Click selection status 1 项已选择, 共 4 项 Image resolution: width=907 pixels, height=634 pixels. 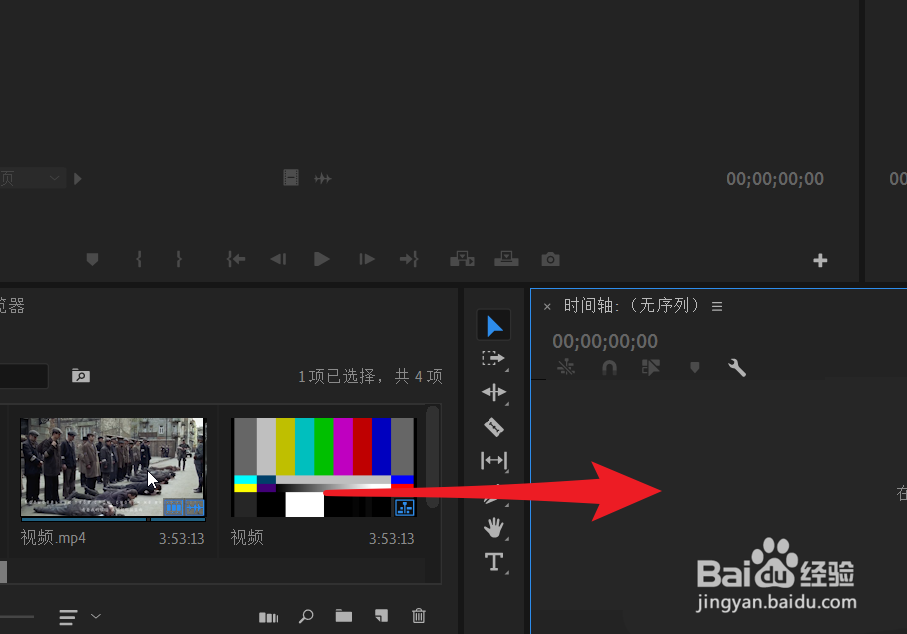(x=370, y=377)
